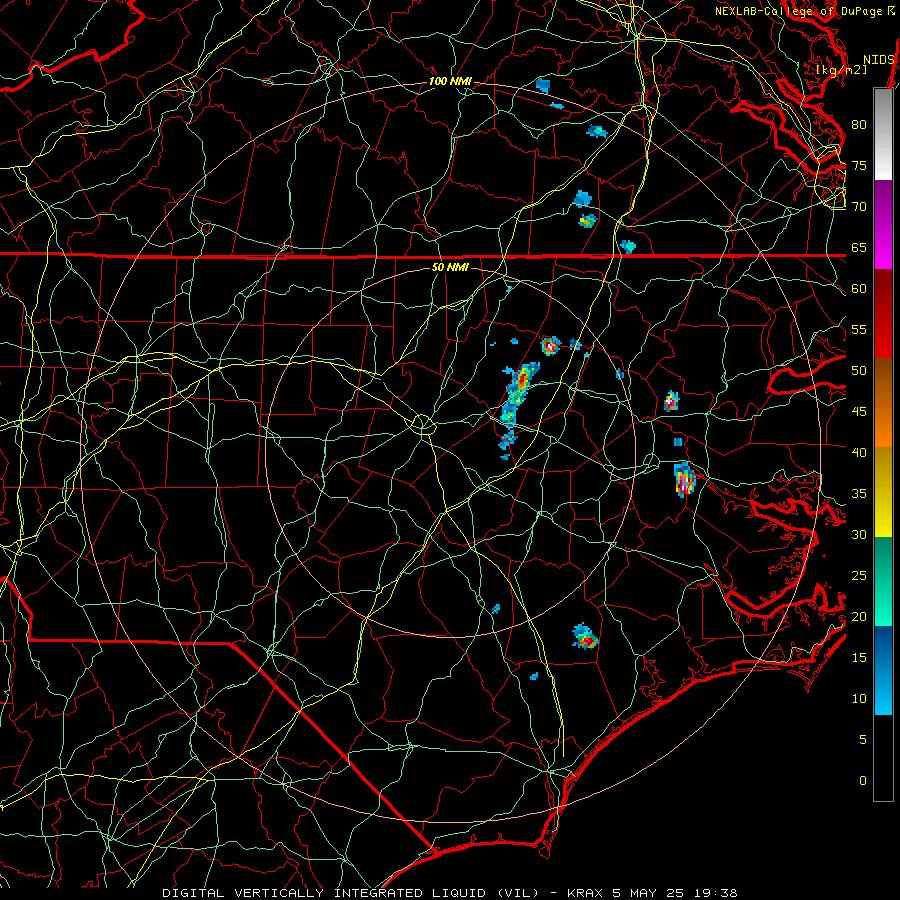Click the 40 value on the VIL scale

point(859,452)
